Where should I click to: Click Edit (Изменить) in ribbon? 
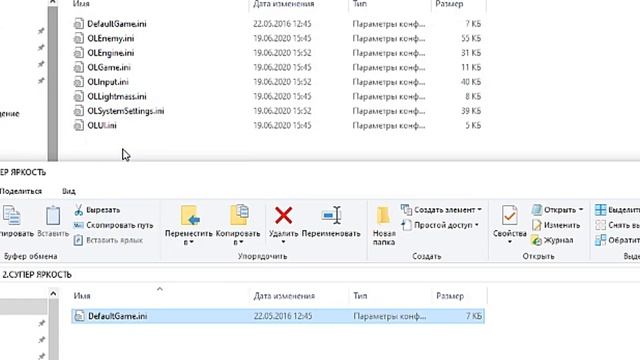pos(556,225)
